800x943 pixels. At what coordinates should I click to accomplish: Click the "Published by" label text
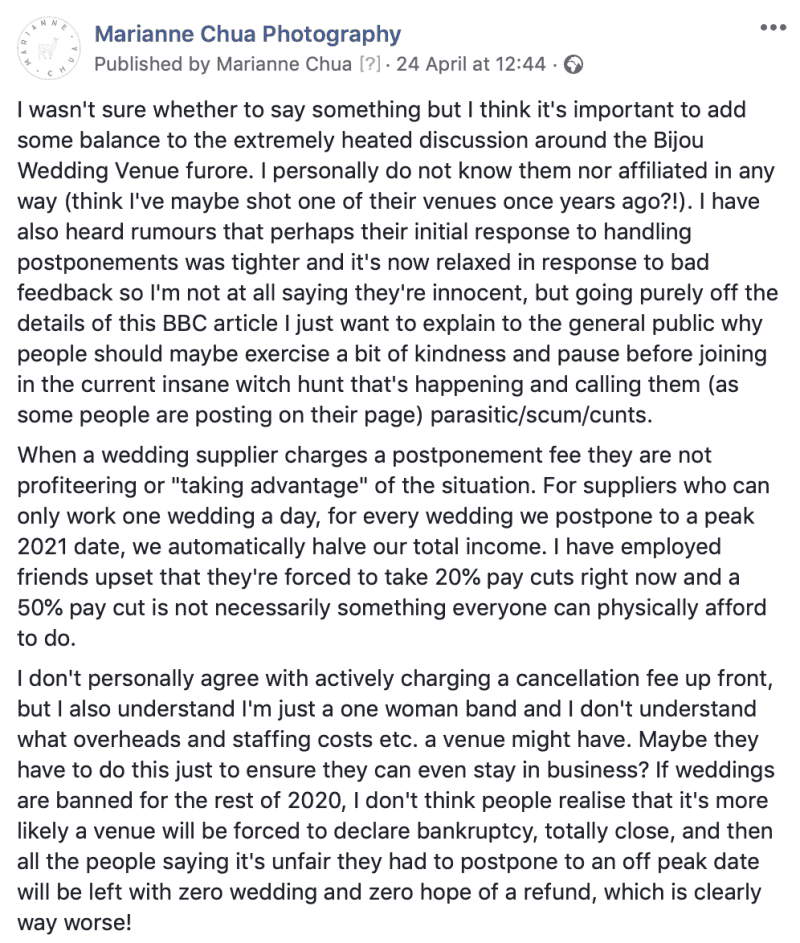tap(152, 64)
